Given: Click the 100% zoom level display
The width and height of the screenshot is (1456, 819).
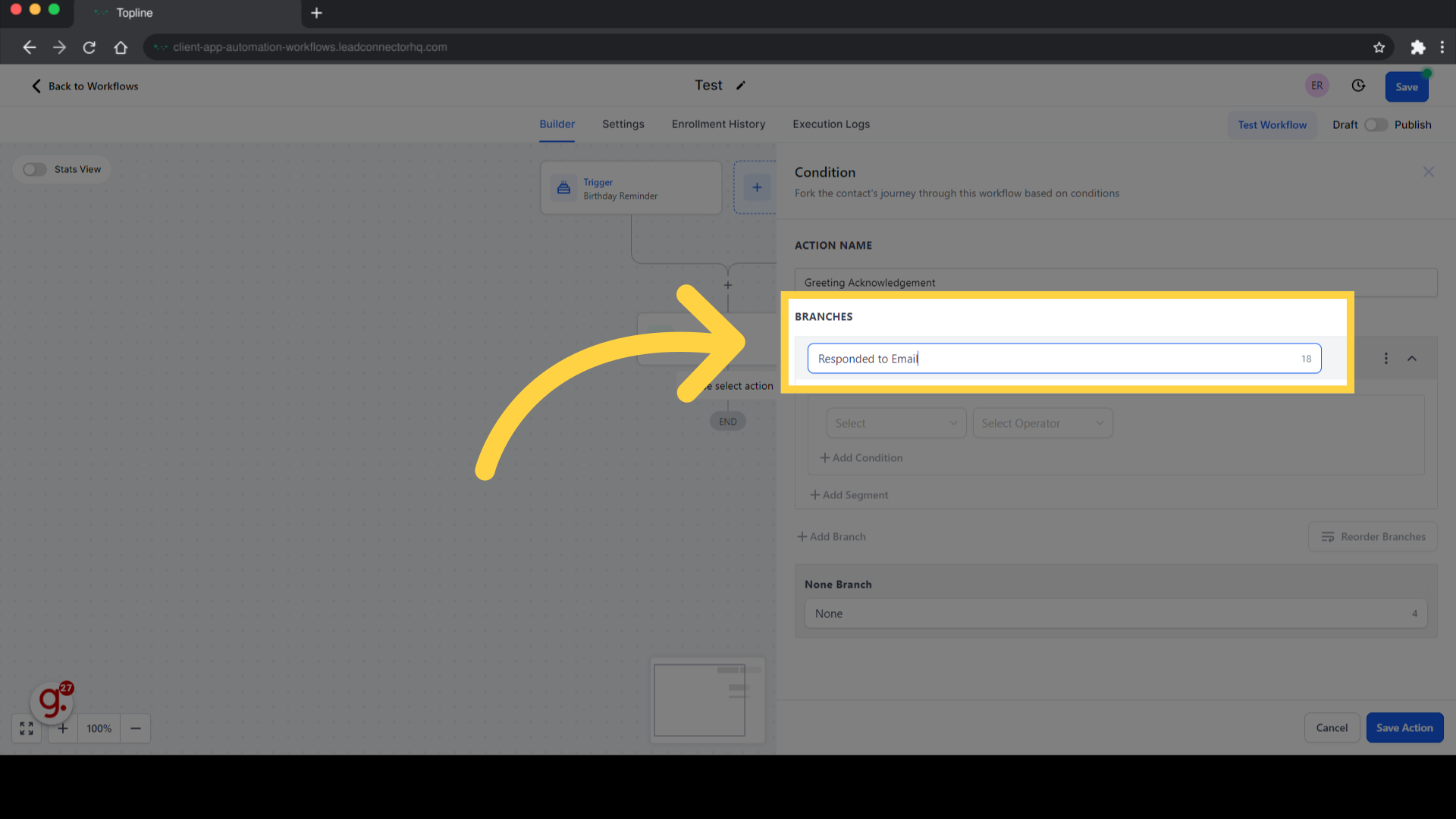Looking at the screenshot, I should (99, 729).
